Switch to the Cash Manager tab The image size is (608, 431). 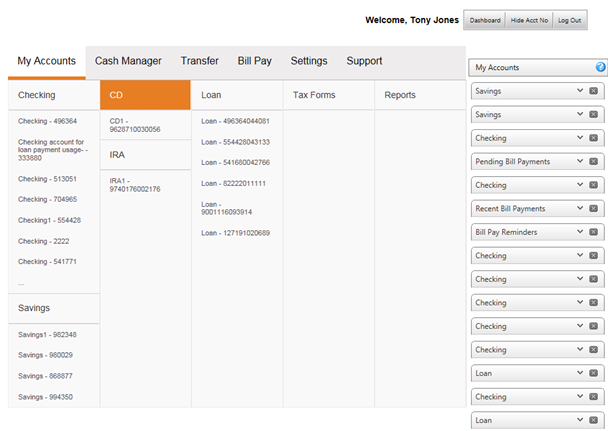128,61
